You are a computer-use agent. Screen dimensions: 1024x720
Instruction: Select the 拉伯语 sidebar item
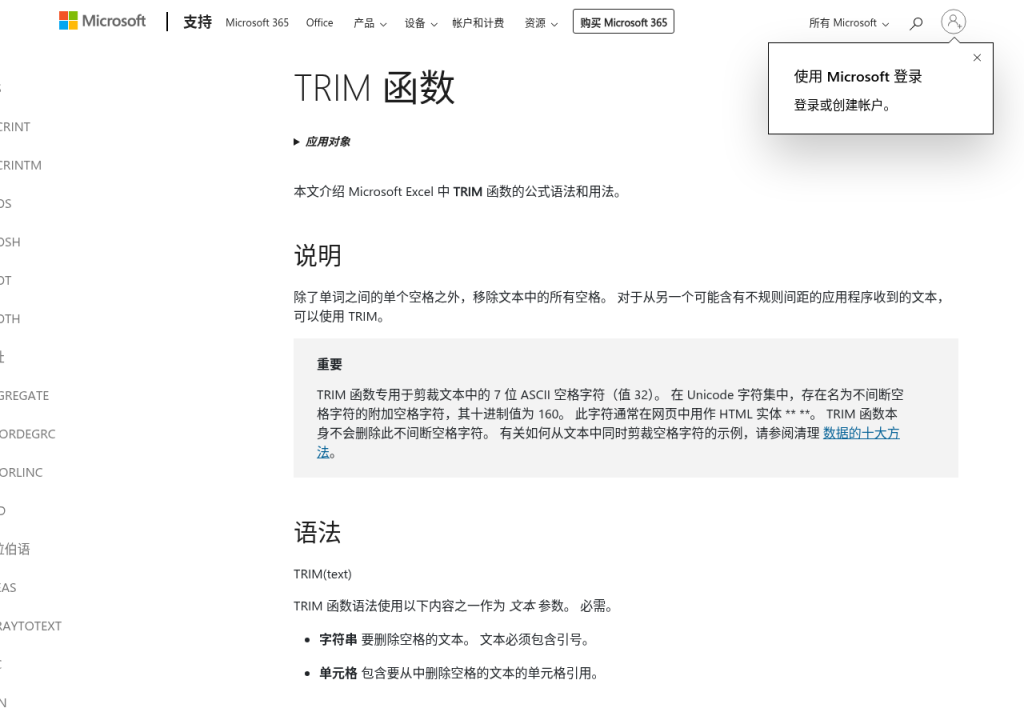pos(15,549)
